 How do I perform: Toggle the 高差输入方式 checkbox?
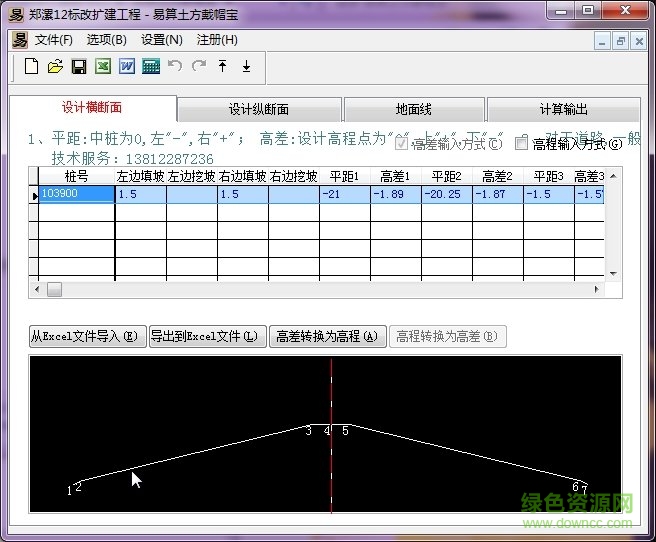point(402,143)
